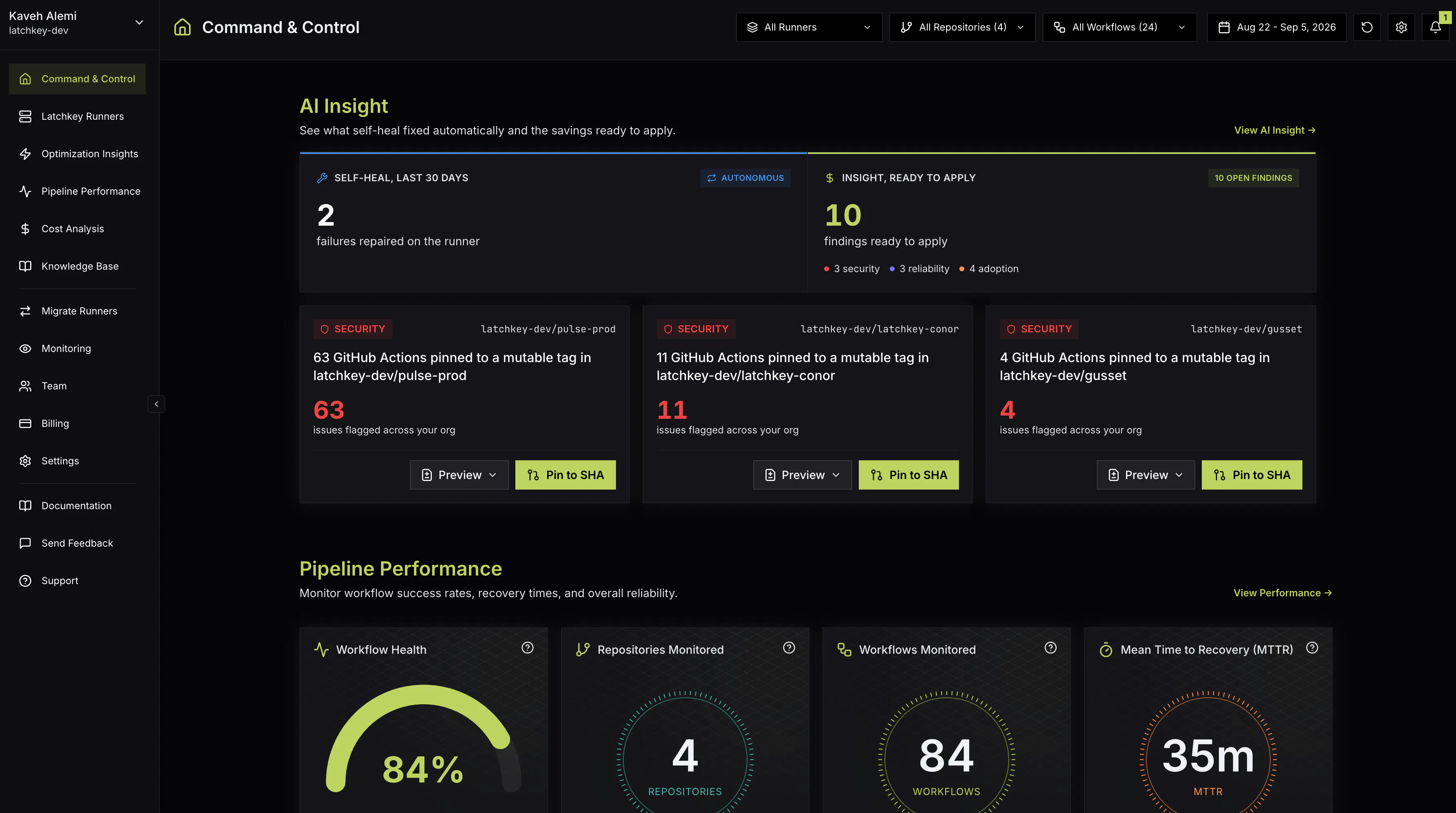Open Migrate Runners in sidebar
This screenshot has height=813, width=1456.
click(x=77, y=311)
